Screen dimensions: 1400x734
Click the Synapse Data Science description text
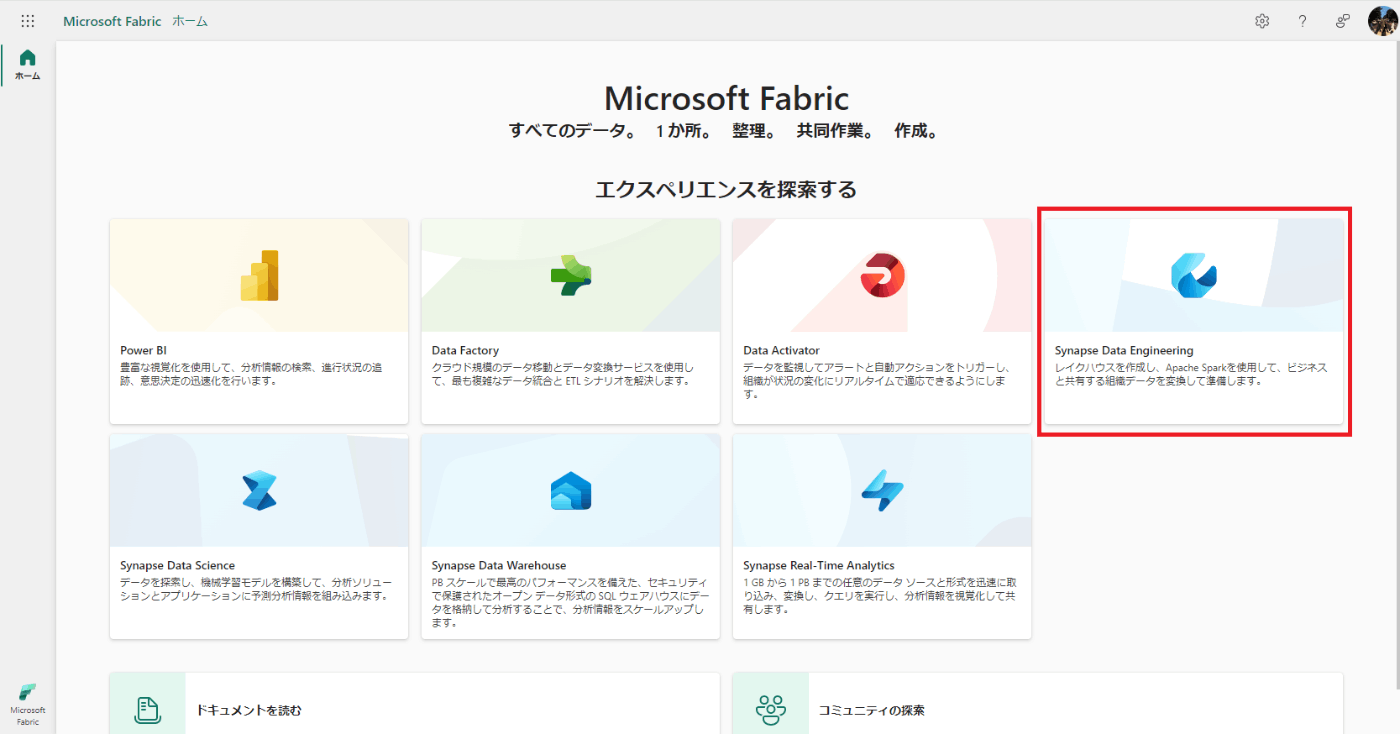(x=257, y=589)
